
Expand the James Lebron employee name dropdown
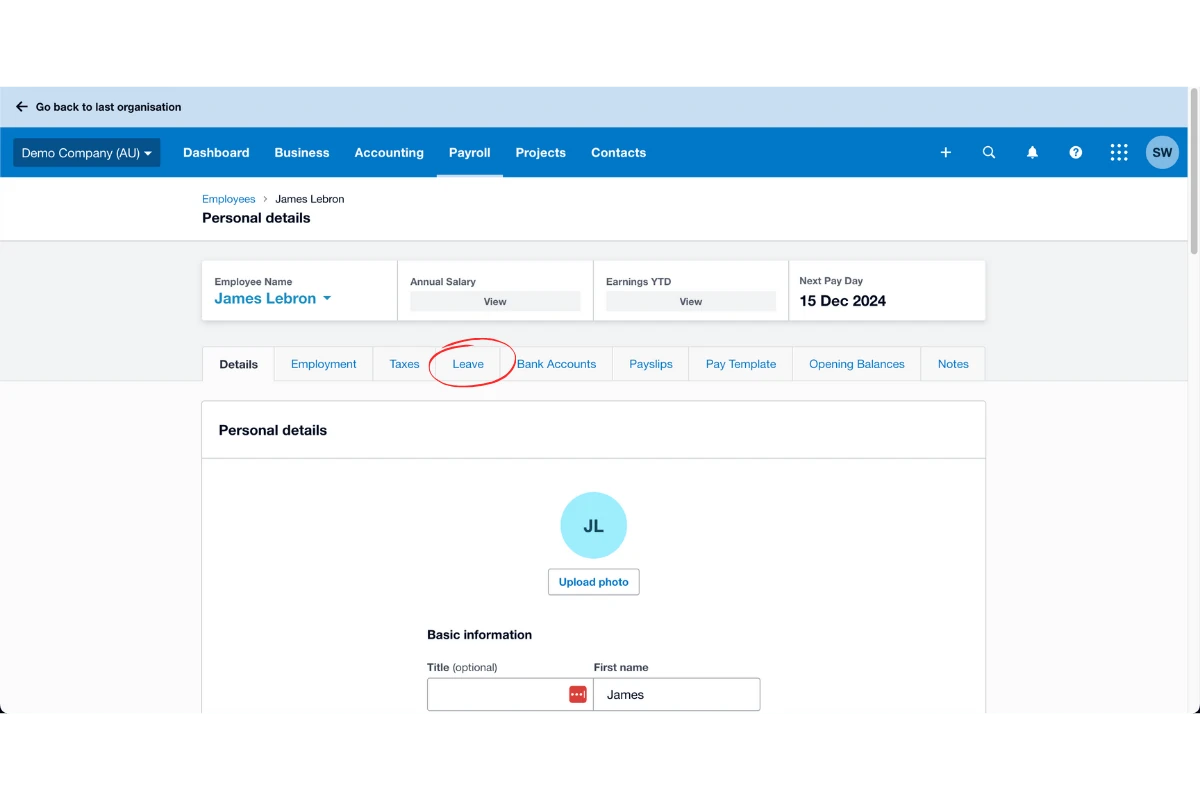click(273, 298)
